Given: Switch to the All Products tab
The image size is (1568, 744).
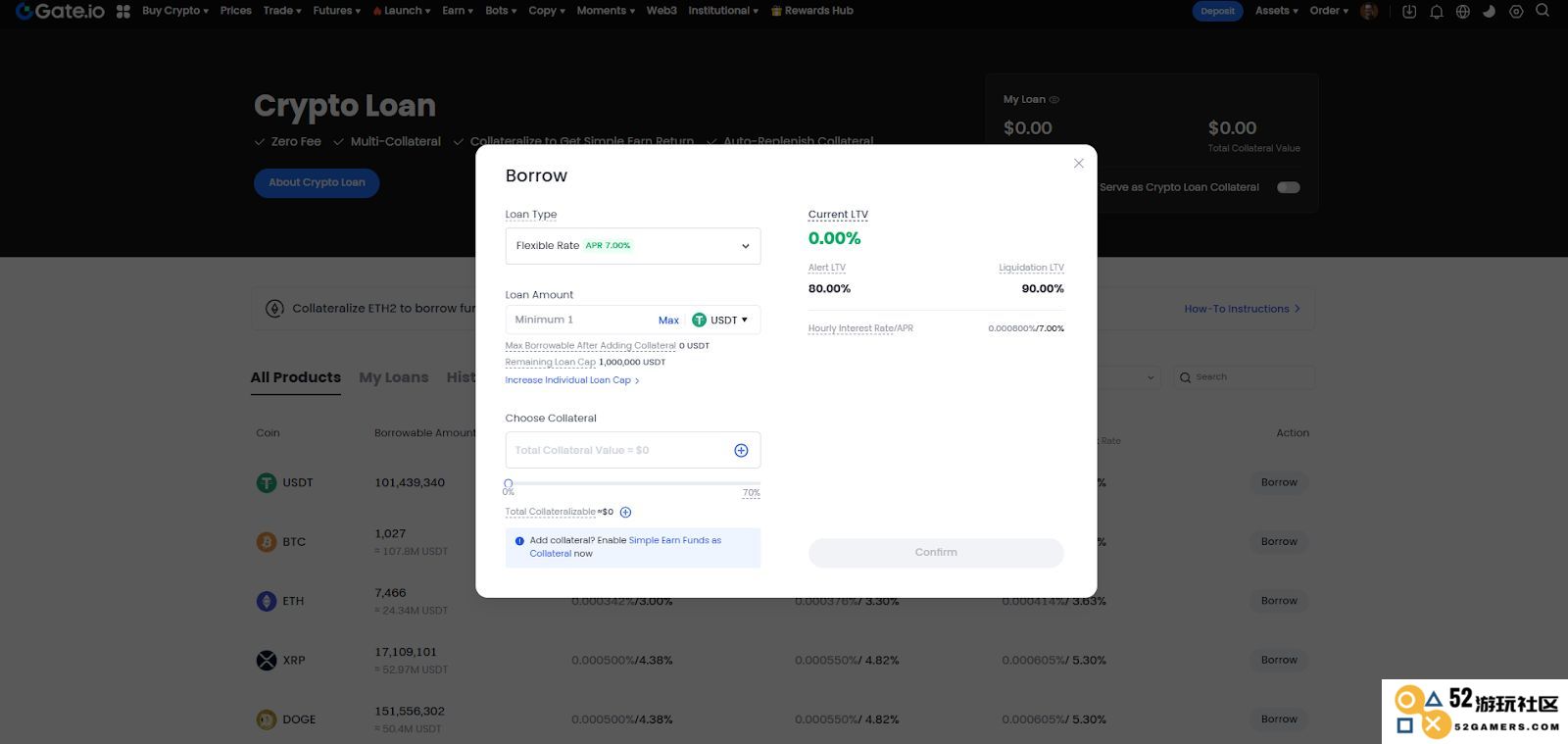Looking at the screenshot, I should pos(296,377).
